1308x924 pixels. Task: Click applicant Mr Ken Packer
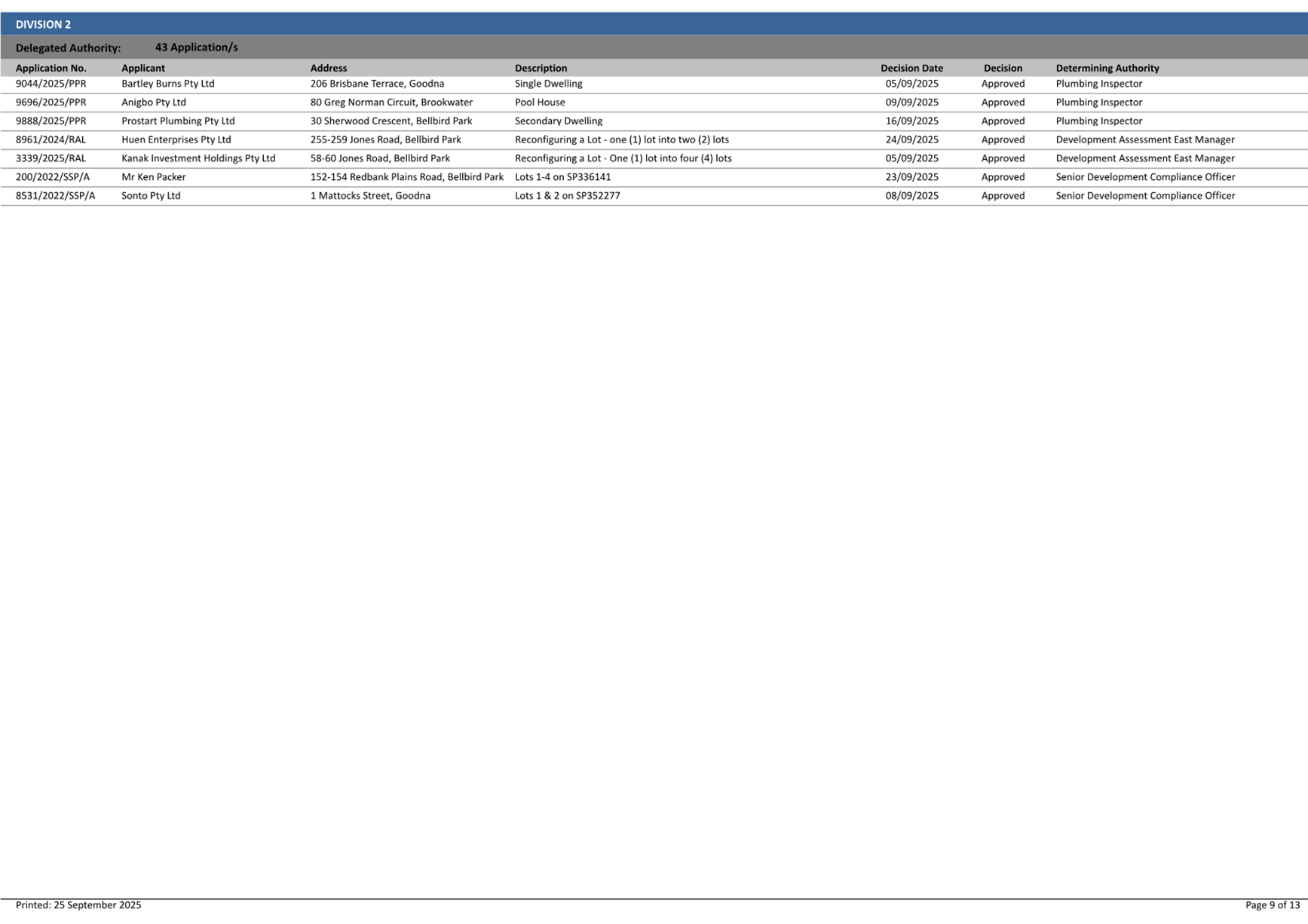pyautogui.click(x=153, y=177)
